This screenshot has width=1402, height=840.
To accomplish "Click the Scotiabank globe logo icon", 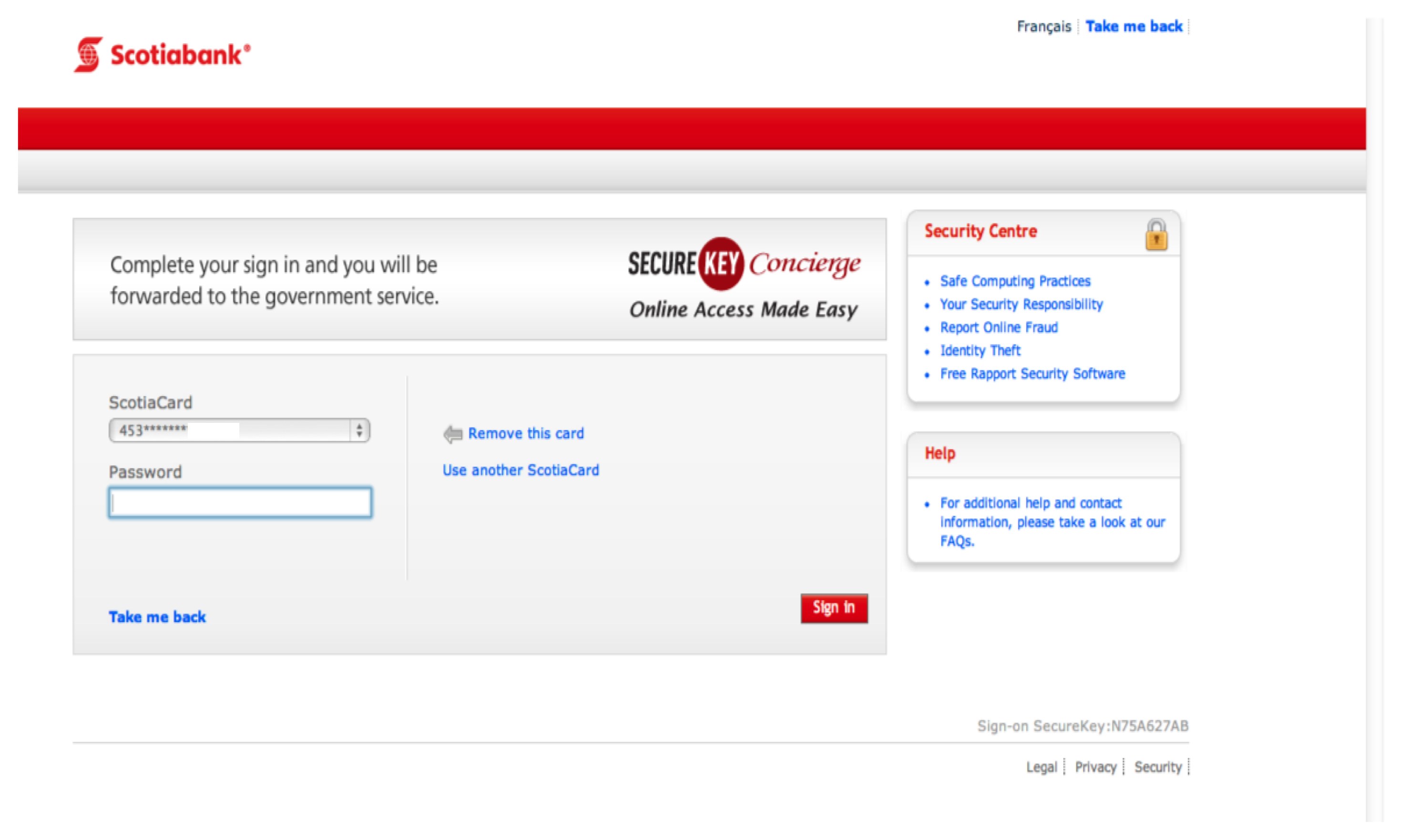I will point(88,55).
